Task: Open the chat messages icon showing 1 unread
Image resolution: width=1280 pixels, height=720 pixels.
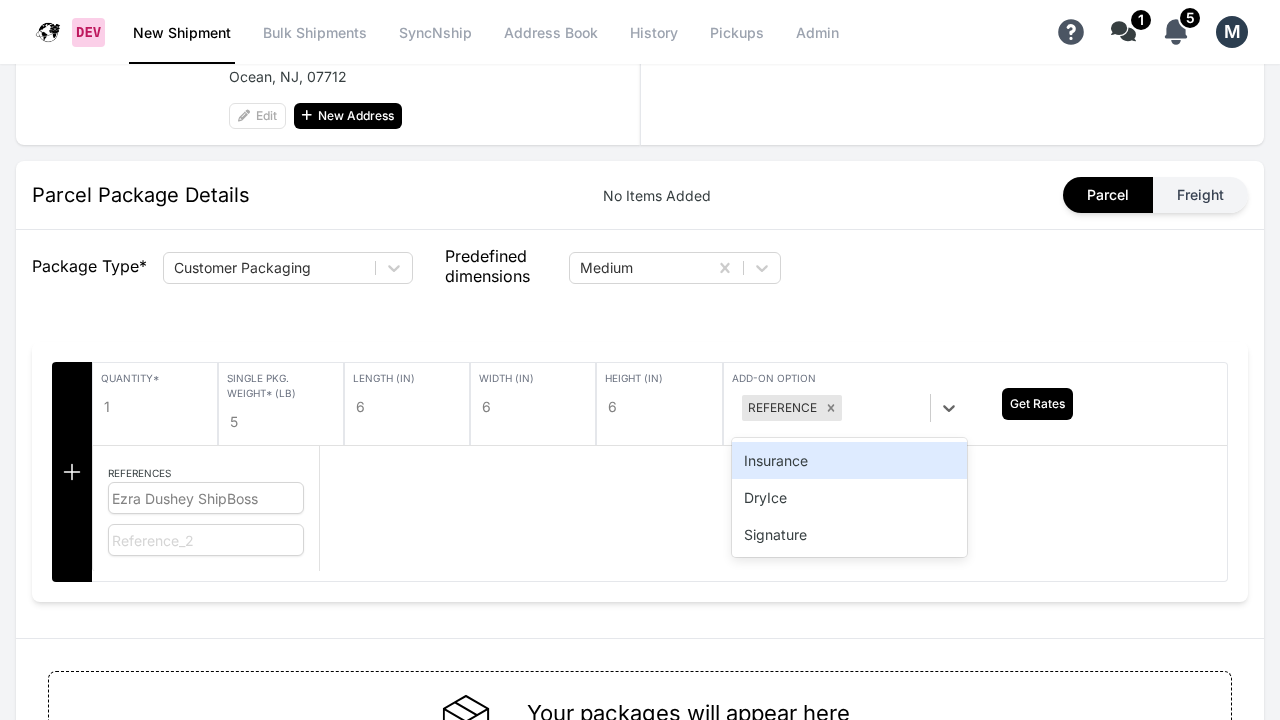Action: [1124, 31]
